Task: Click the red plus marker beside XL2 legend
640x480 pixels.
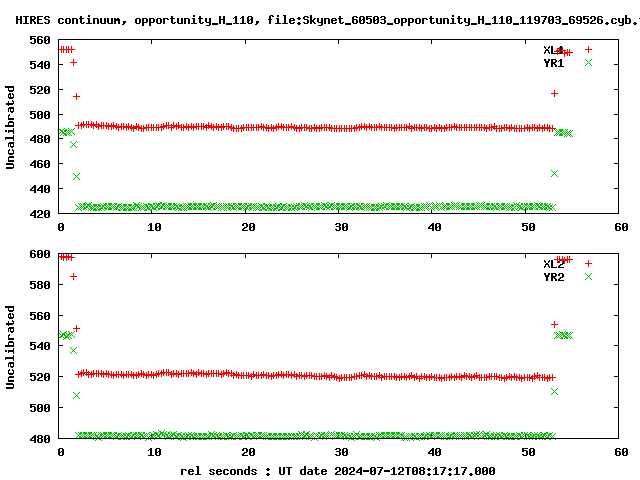Action: pos(588,264)
